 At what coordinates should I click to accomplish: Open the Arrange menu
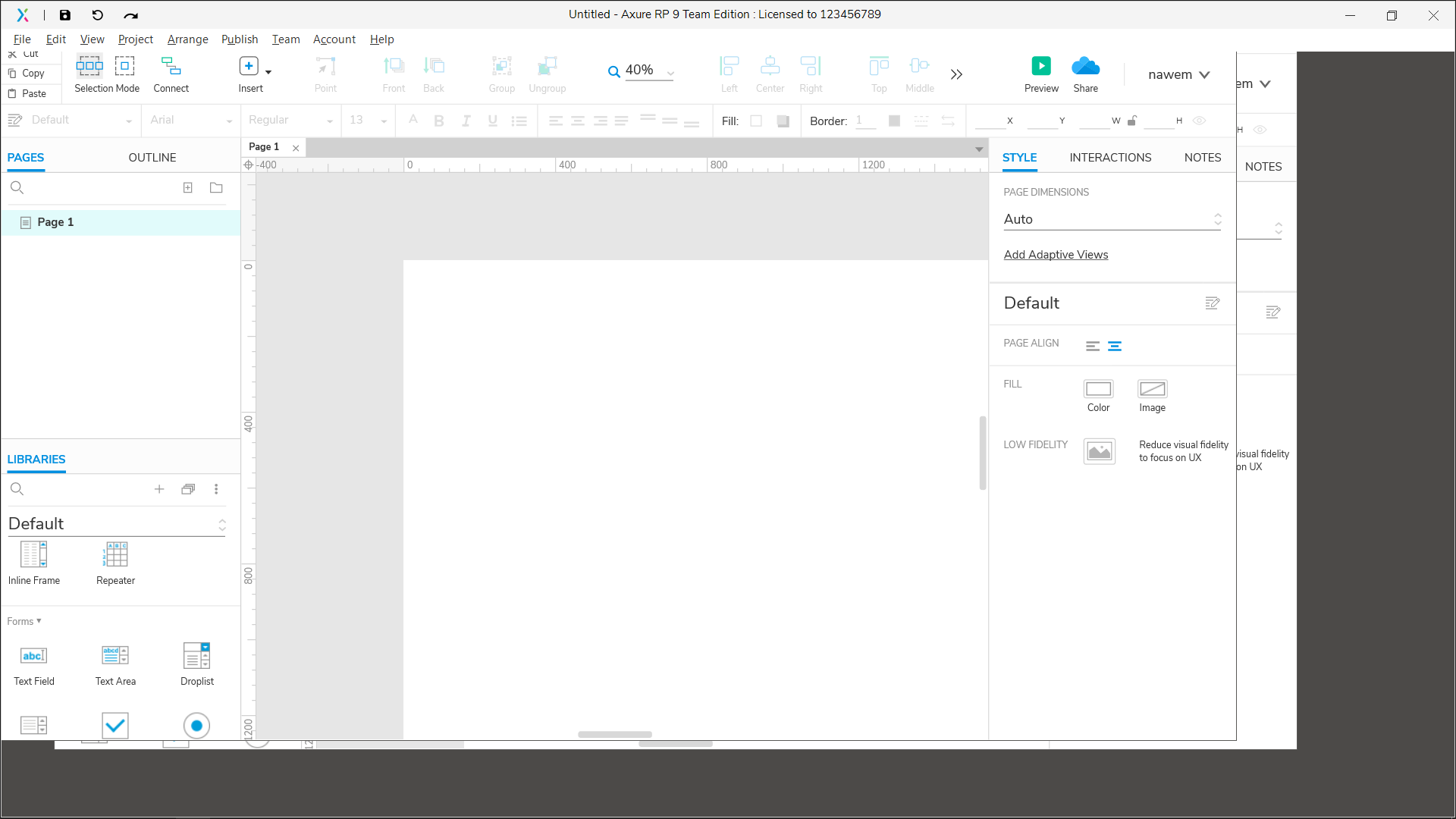(x=187, y=39)
